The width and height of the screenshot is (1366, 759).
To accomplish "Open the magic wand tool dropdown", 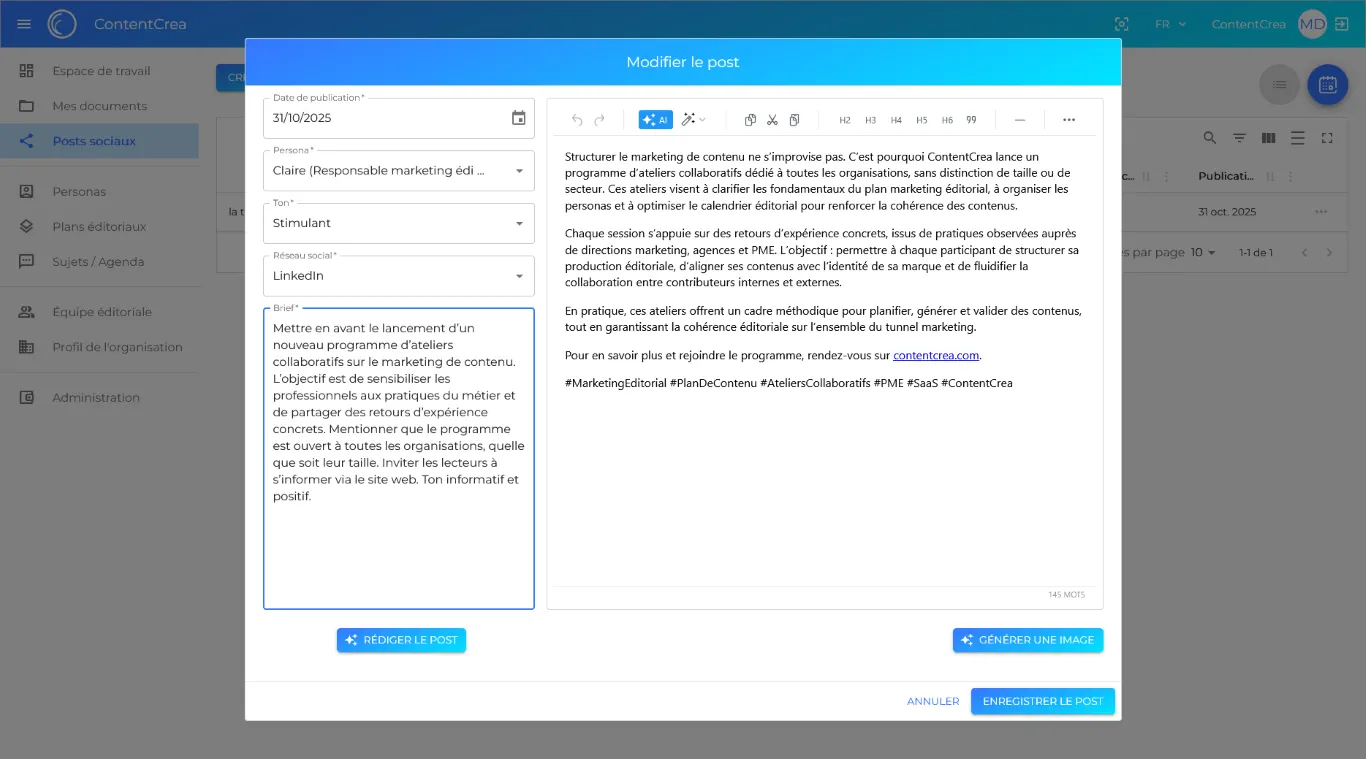I will coord(693,120).
